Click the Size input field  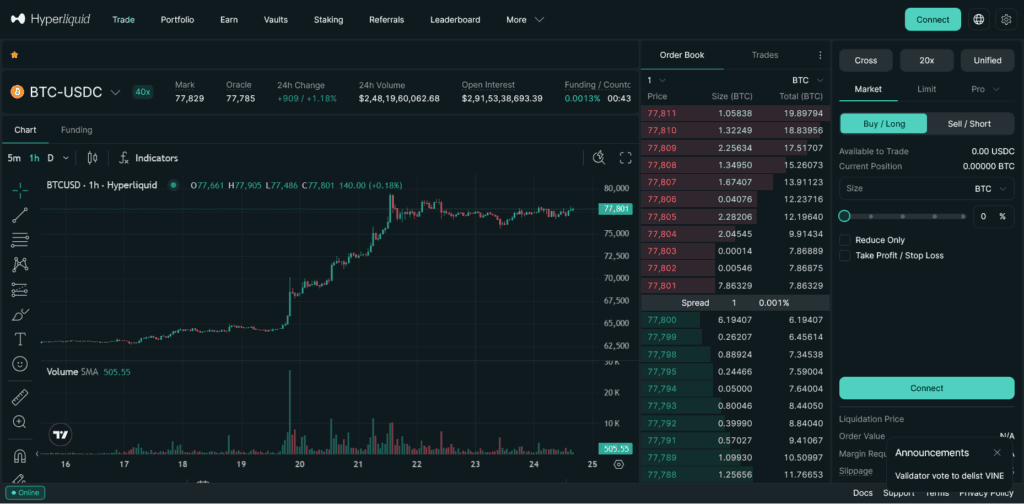pos(927,189)
